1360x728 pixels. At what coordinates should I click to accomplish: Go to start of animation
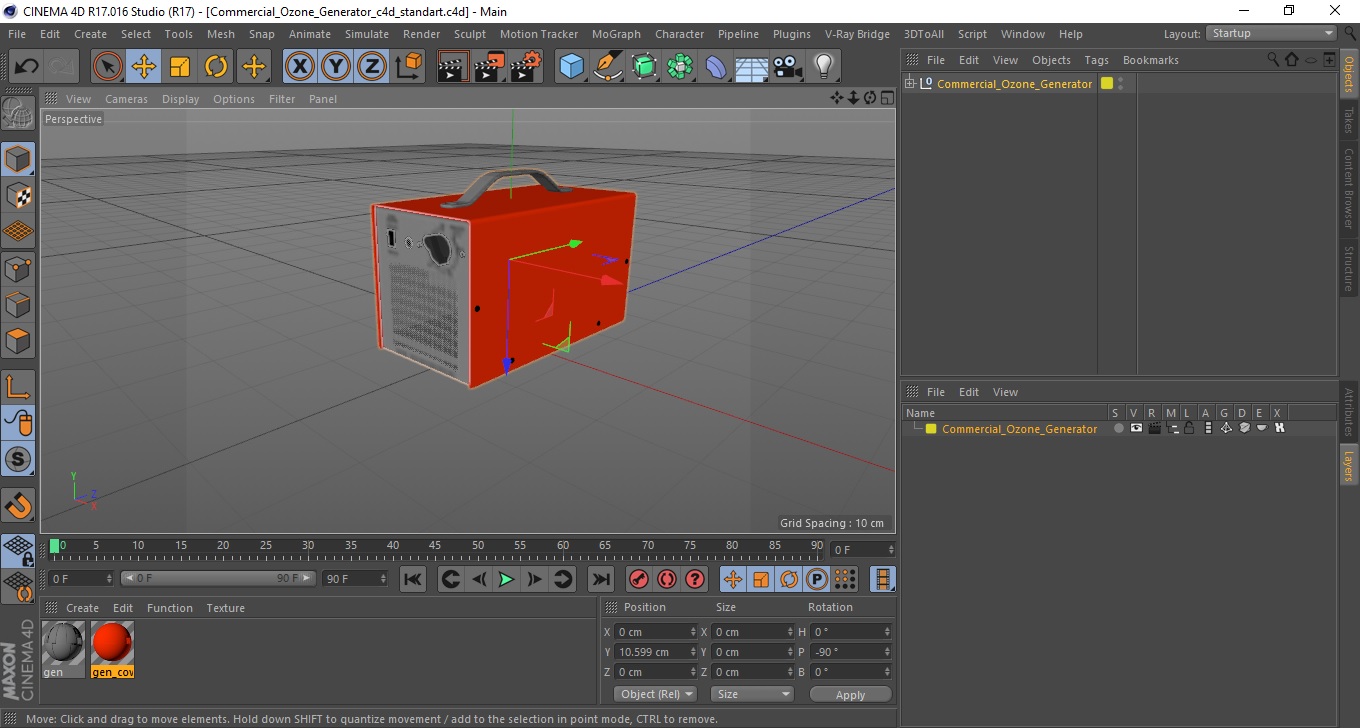413,579
